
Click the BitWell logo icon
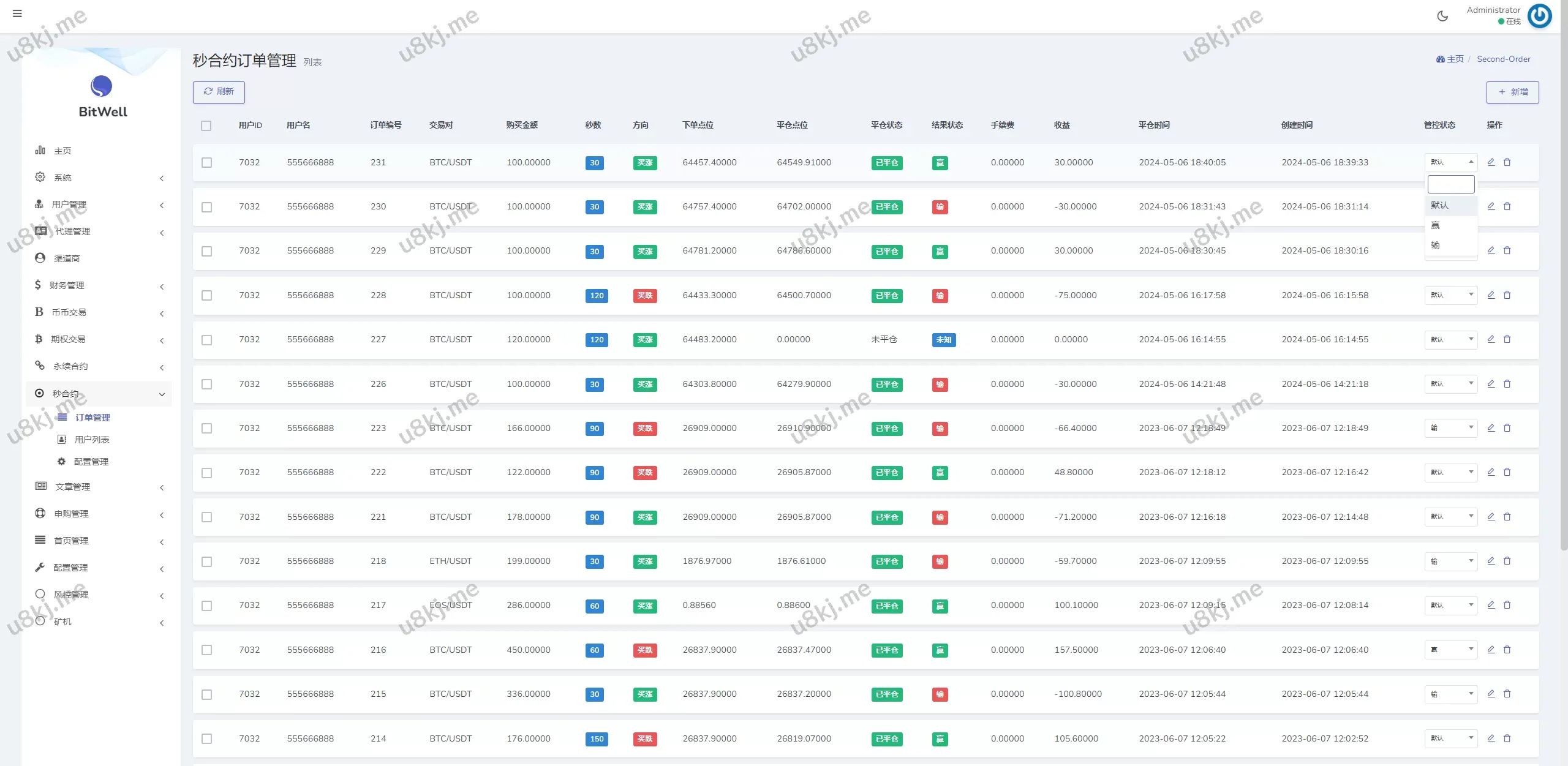click(x=102, y=86)
